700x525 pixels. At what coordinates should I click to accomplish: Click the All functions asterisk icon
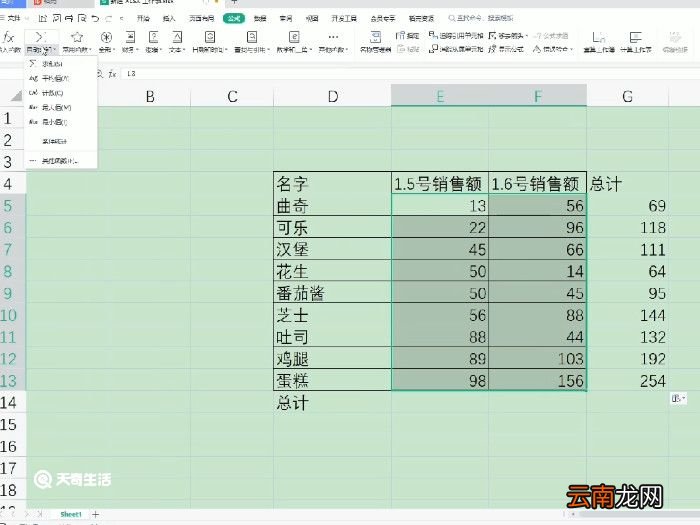[106, 37]
